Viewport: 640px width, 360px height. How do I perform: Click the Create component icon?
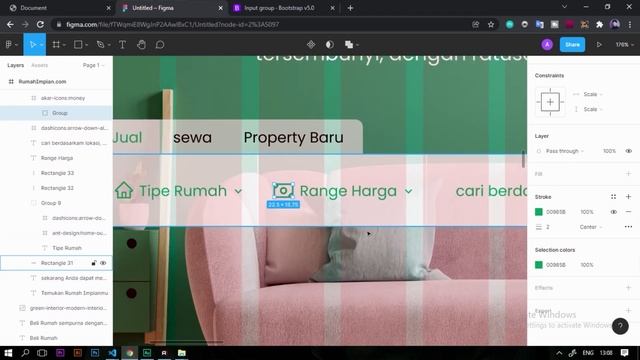[x=311, y=44]
